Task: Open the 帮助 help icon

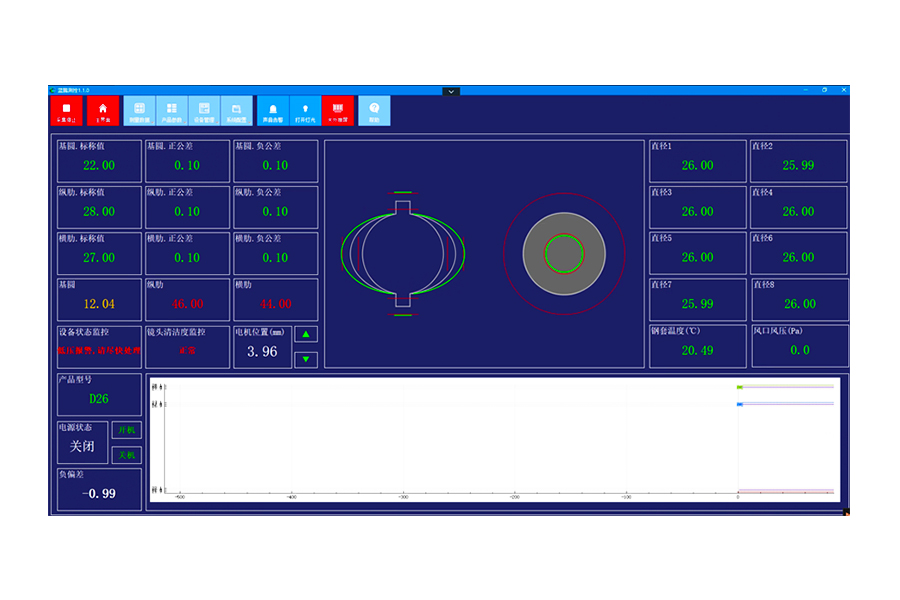Action: pos(374,111)
